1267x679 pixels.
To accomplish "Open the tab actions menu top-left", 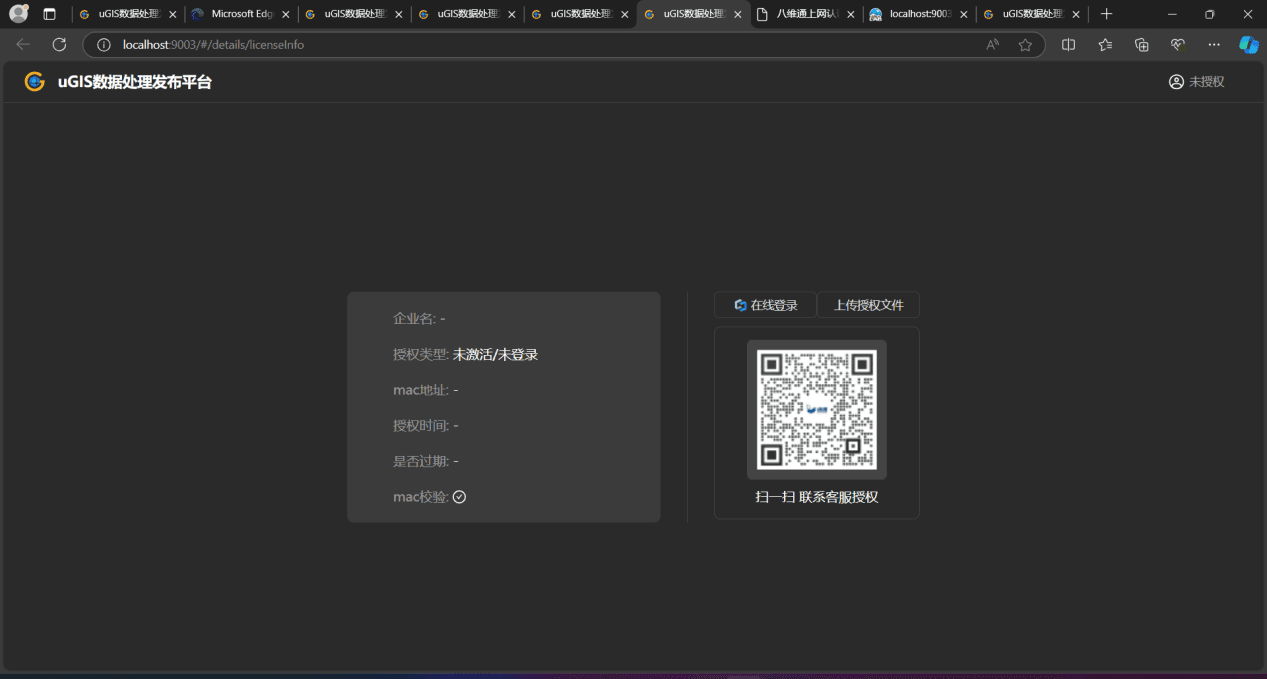I will [49, 14].
